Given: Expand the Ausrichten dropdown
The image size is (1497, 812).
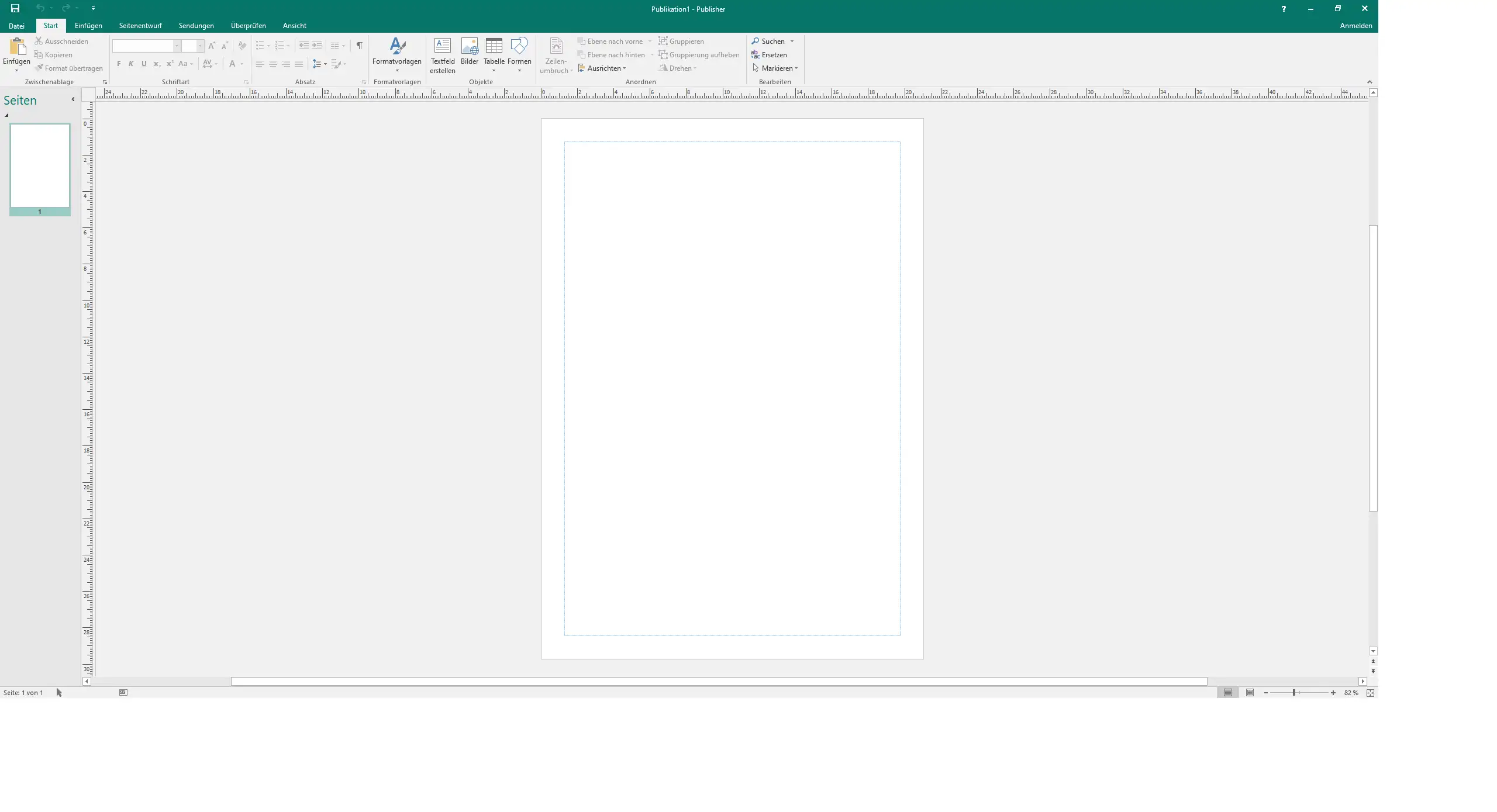Looking at the screenshot, I should tap(602, 68).
